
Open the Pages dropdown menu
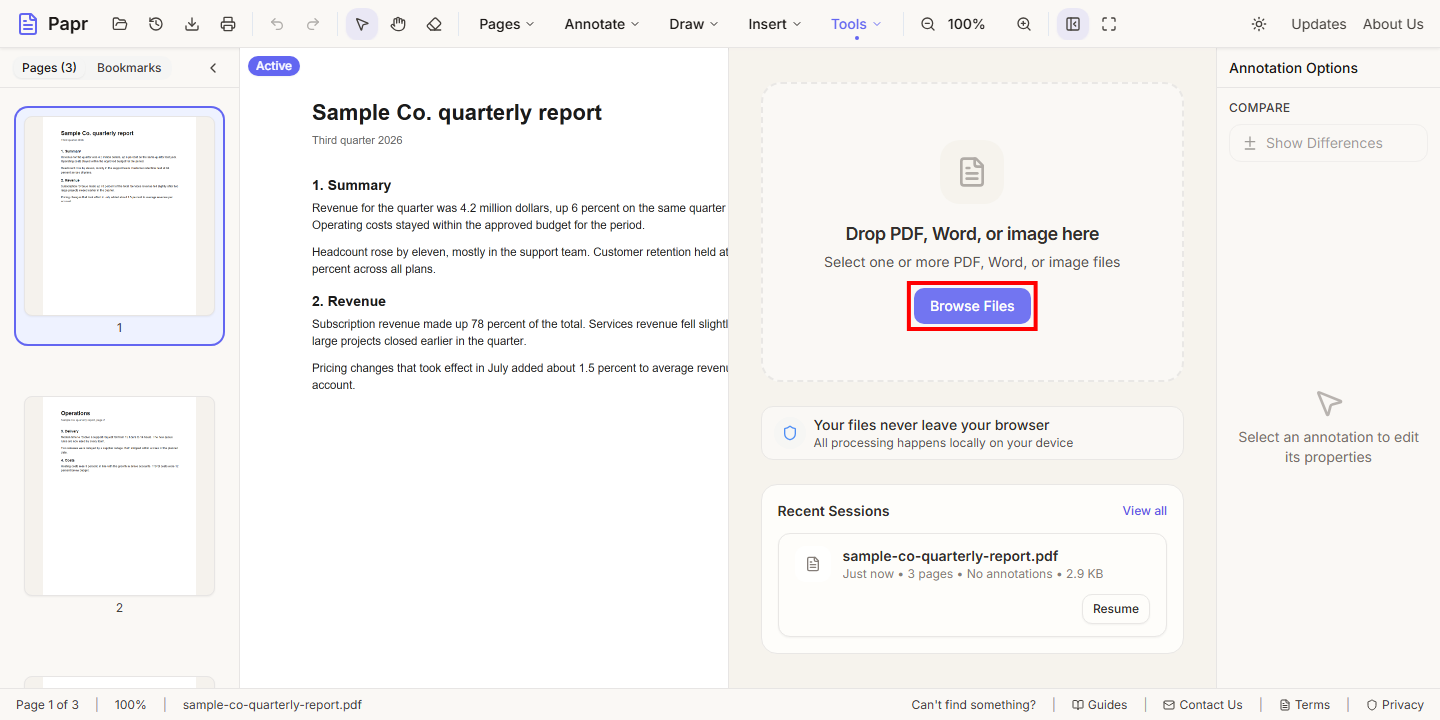click(507, 24)
